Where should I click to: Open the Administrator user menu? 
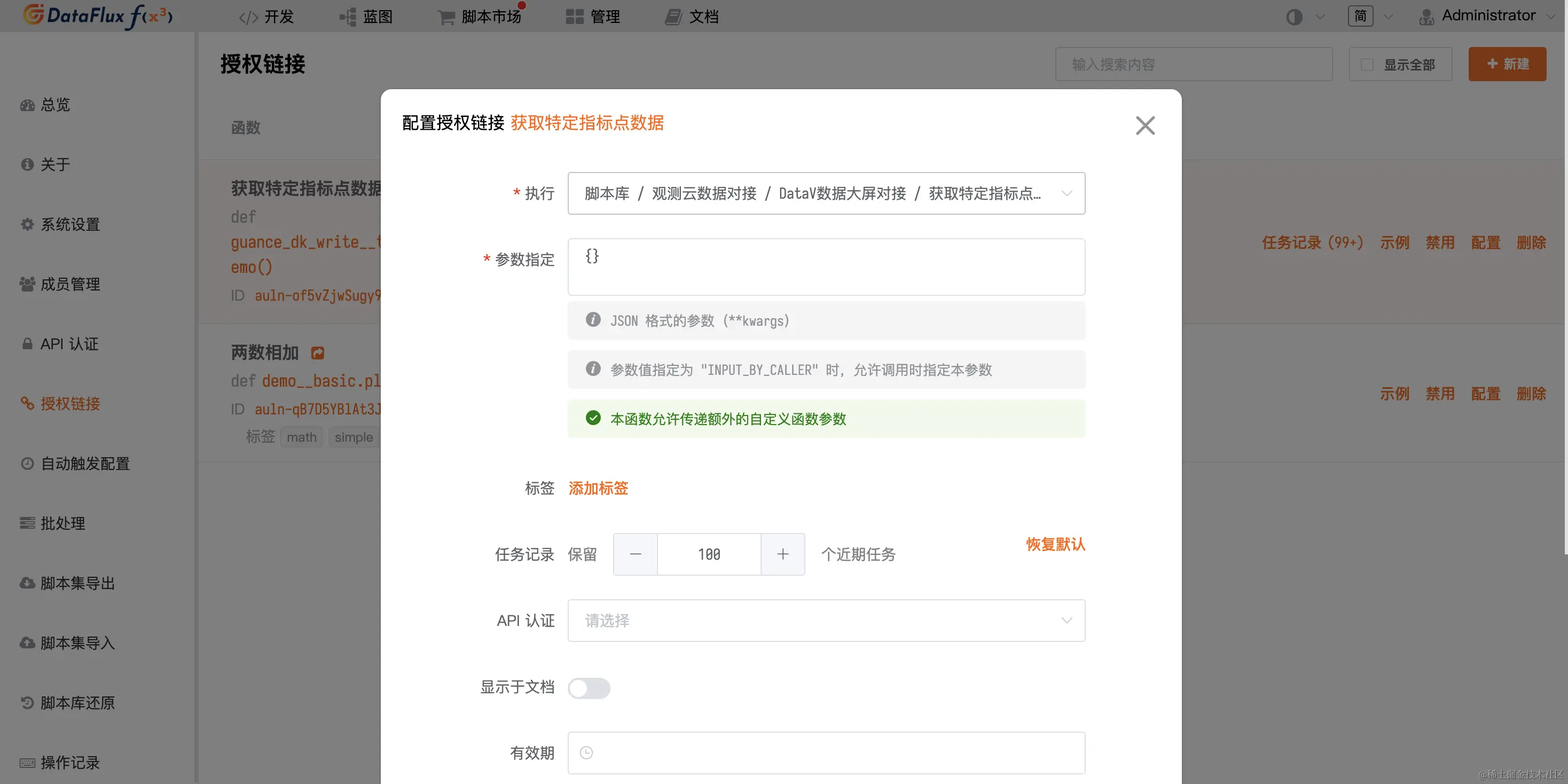[x=1488, y=16]
